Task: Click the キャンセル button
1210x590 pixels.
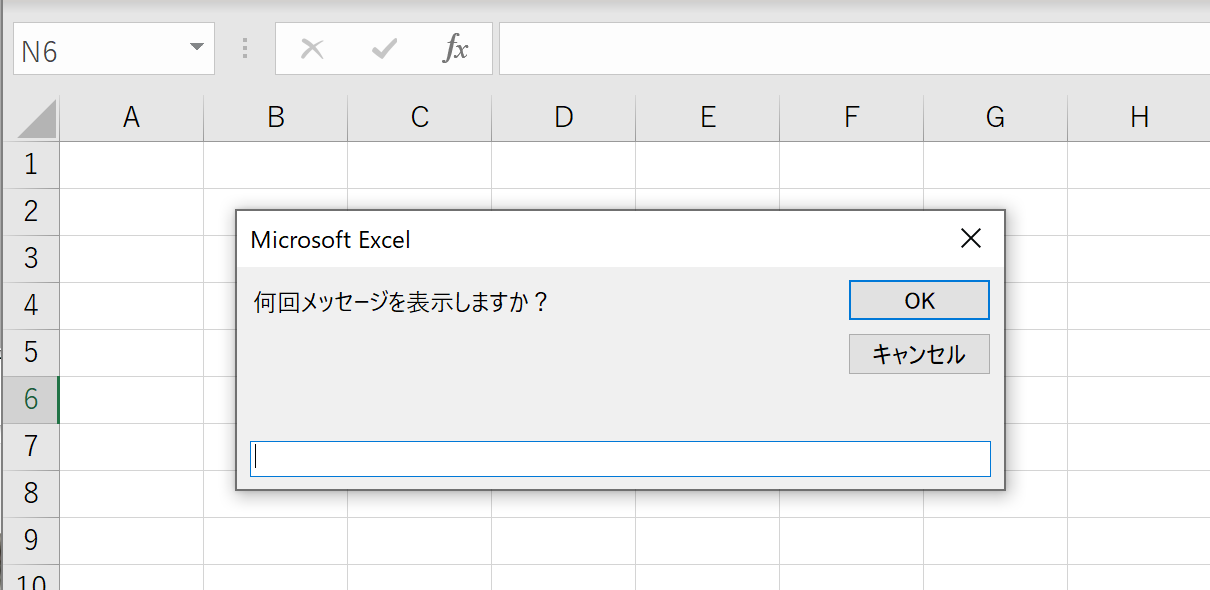Action: [x=919, y=354]
